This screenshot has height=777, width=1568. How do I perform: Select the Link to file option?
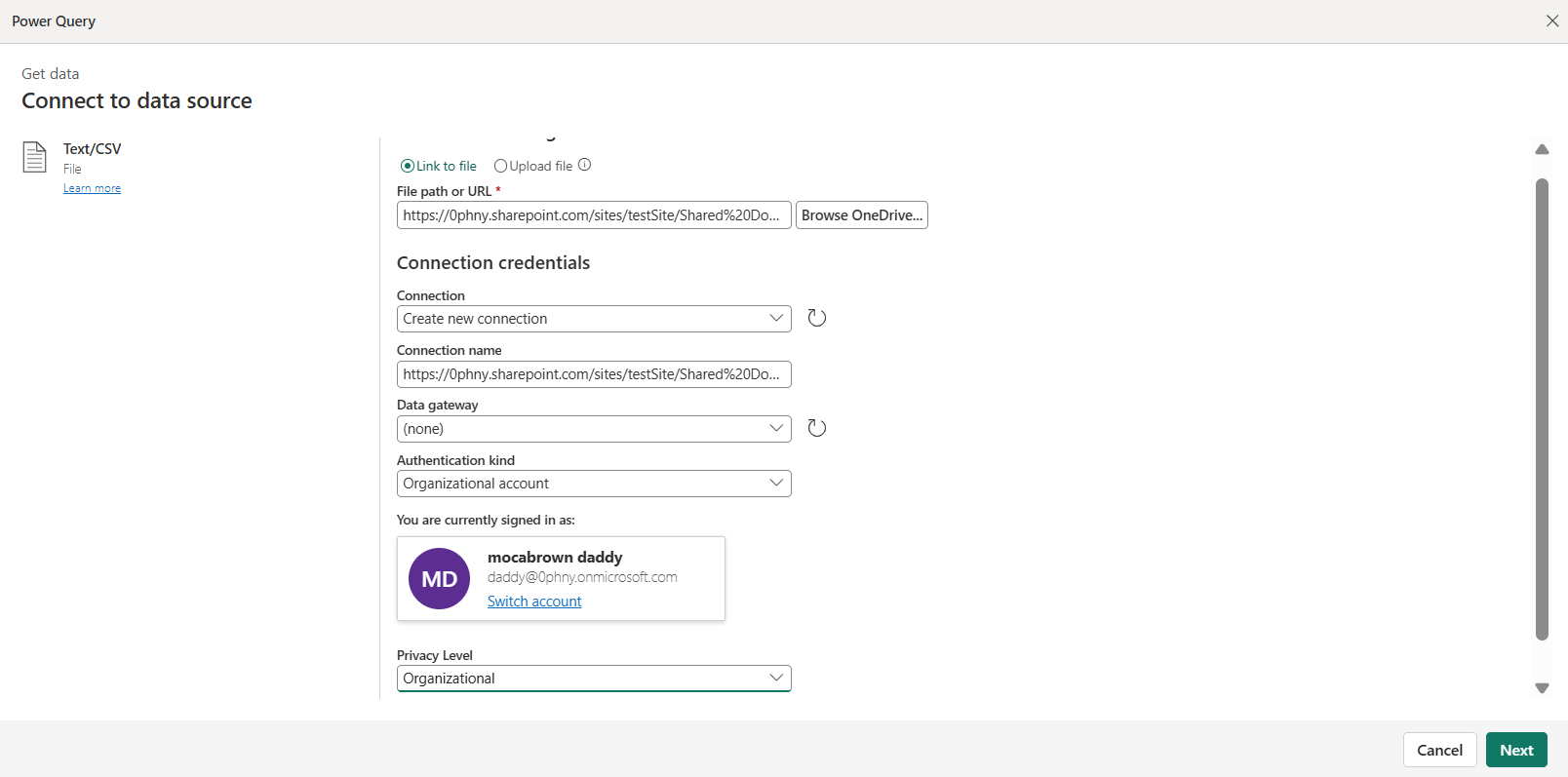click(408, 166)
